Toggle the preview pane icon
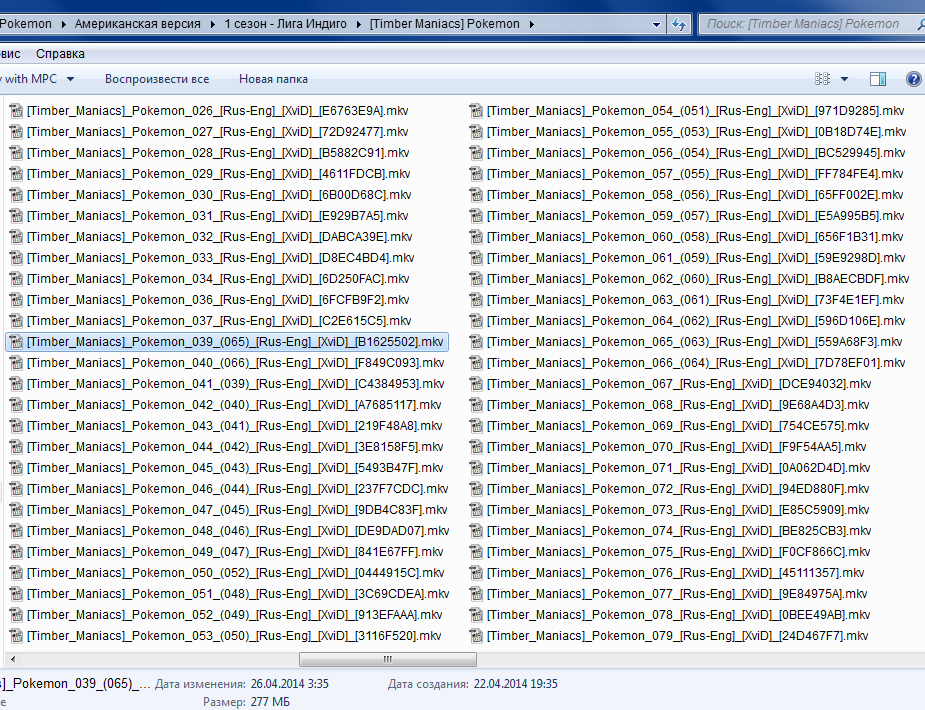This screenshot has width=925, height=710. coord(878,79)
